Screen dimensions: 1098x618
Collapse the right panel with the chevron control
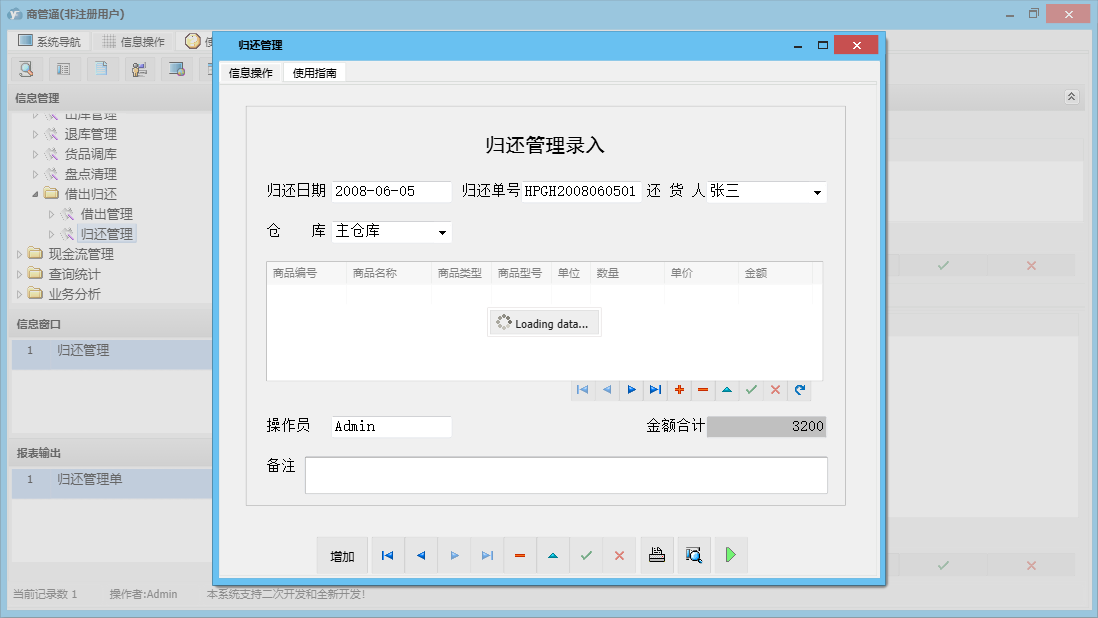(1070, 97)
